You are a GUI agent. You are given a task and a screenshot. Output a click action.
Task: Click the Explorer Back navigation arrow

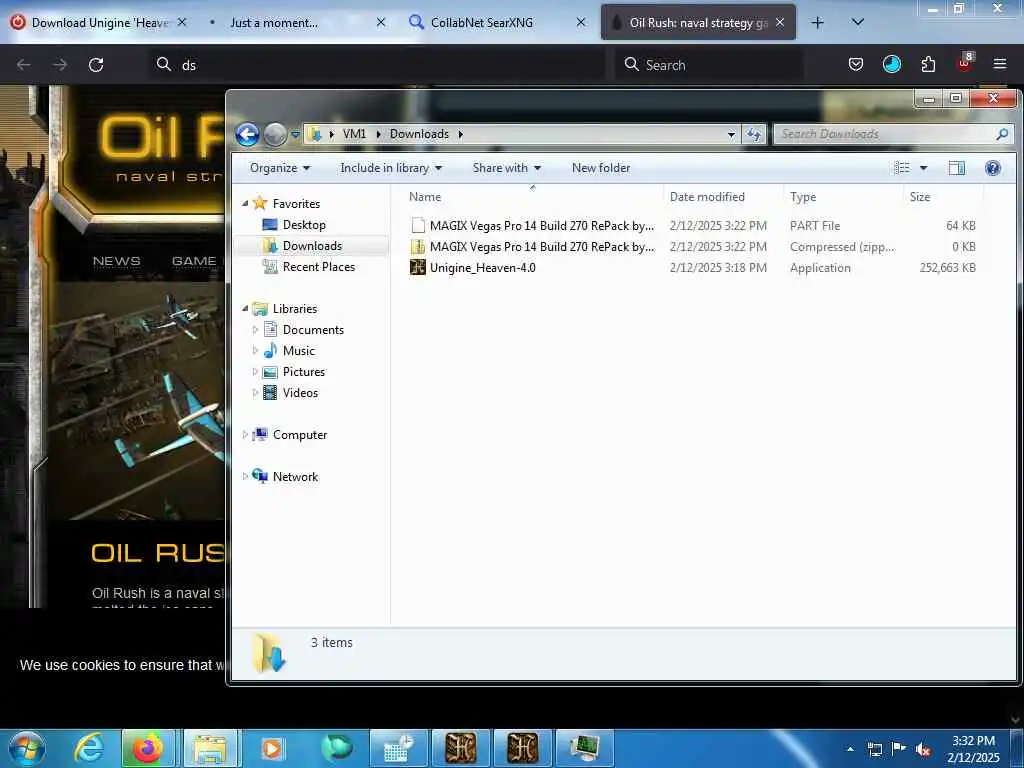point(247,135)
